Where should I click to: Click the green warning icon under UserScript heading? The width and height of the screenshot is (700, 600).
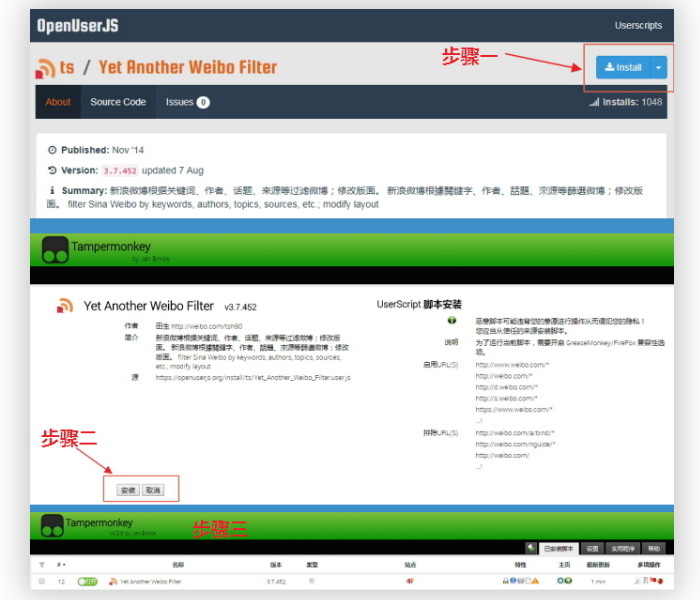(x=451, y=321)
